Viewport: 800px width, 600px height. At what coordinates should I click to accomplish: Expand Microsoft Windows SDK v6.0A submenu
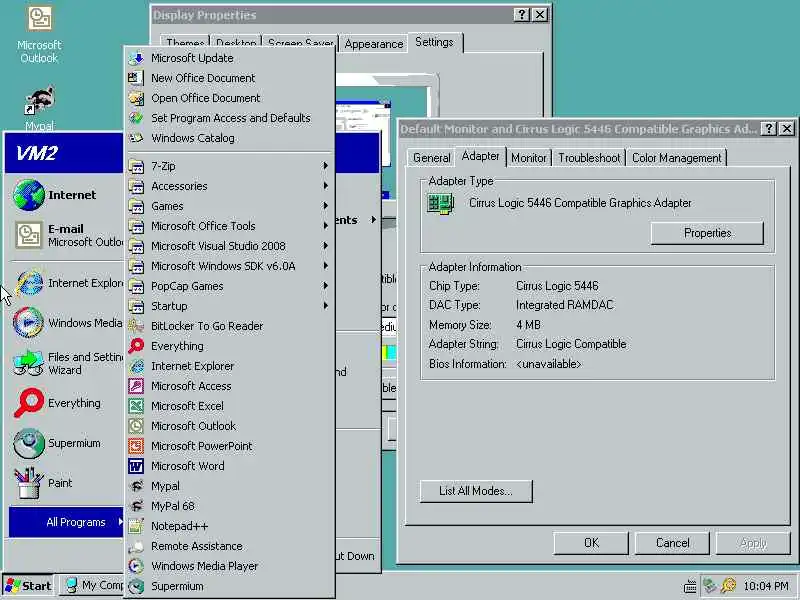tap(230, 266)
